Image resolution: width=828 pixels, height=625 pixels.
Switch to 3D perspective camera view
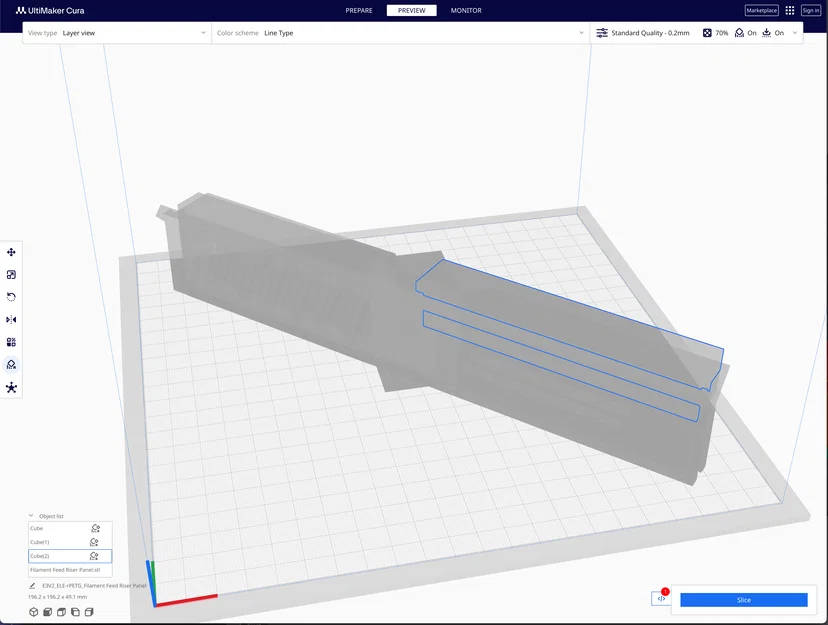[x=34, y=612]
